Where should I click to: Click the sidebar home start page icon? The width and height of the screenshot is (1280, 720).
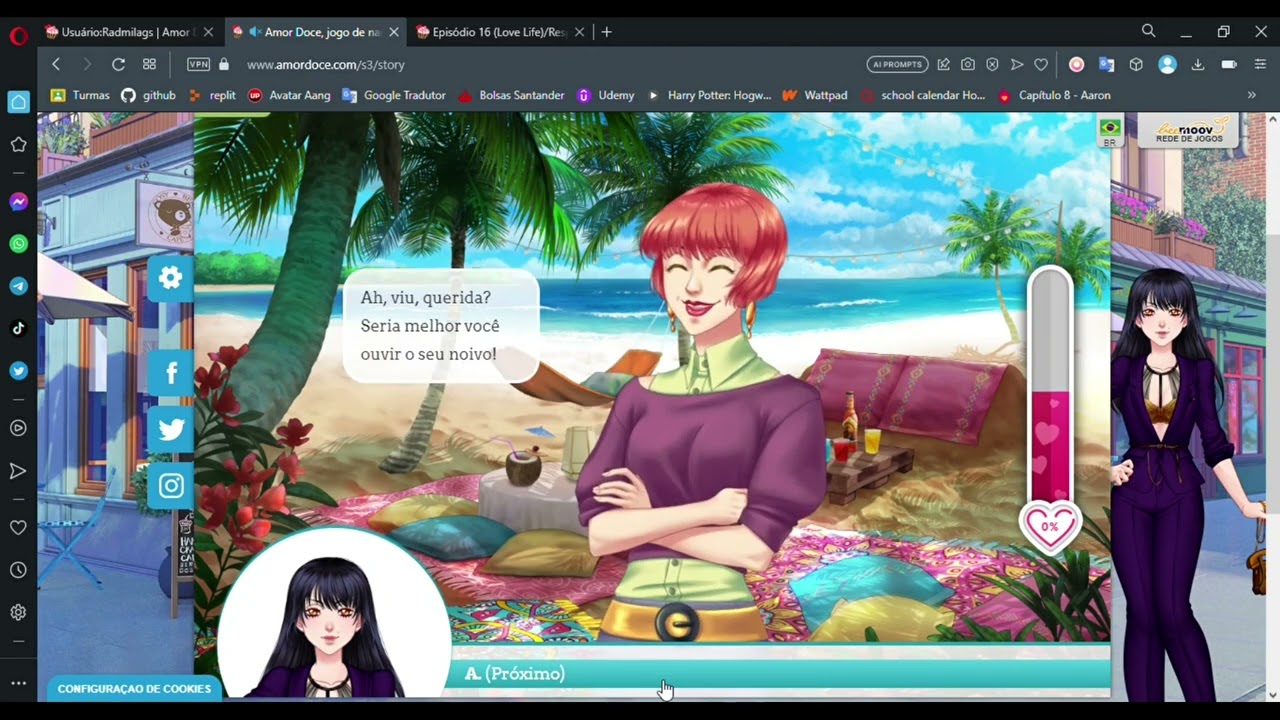18,102
